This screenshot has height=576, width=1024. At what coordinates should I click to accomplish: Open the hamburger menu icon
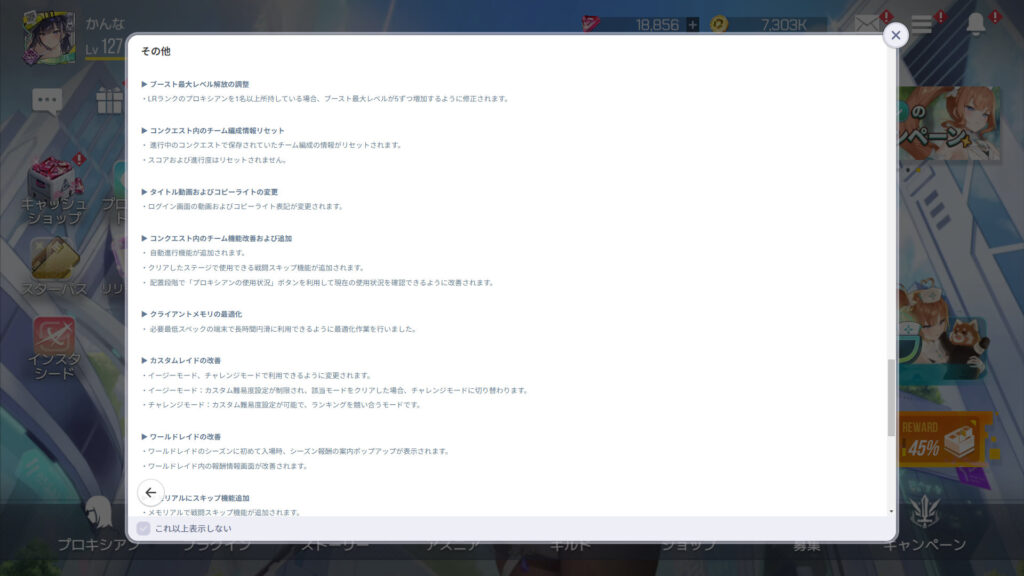pos(921,25)
